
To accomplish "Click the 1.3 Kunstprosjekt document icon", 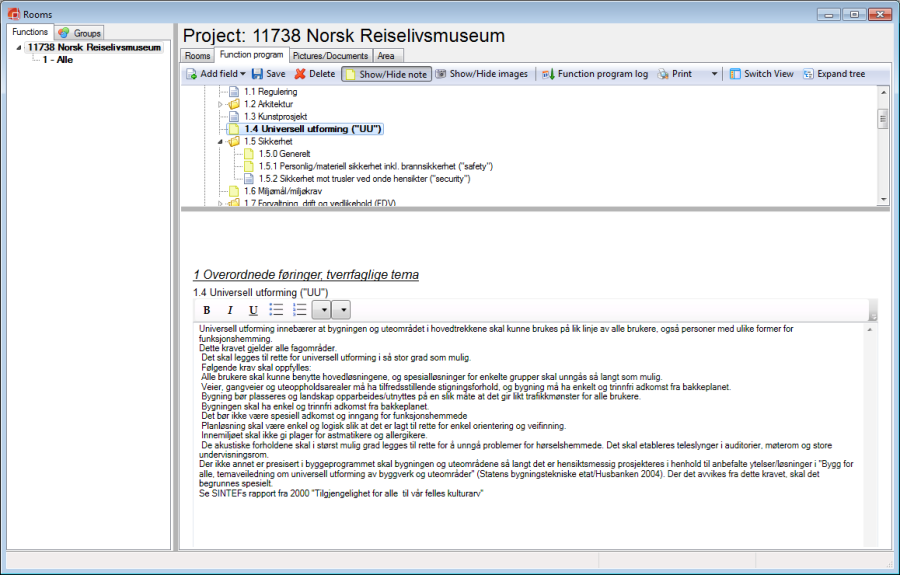I will point(234,116).
